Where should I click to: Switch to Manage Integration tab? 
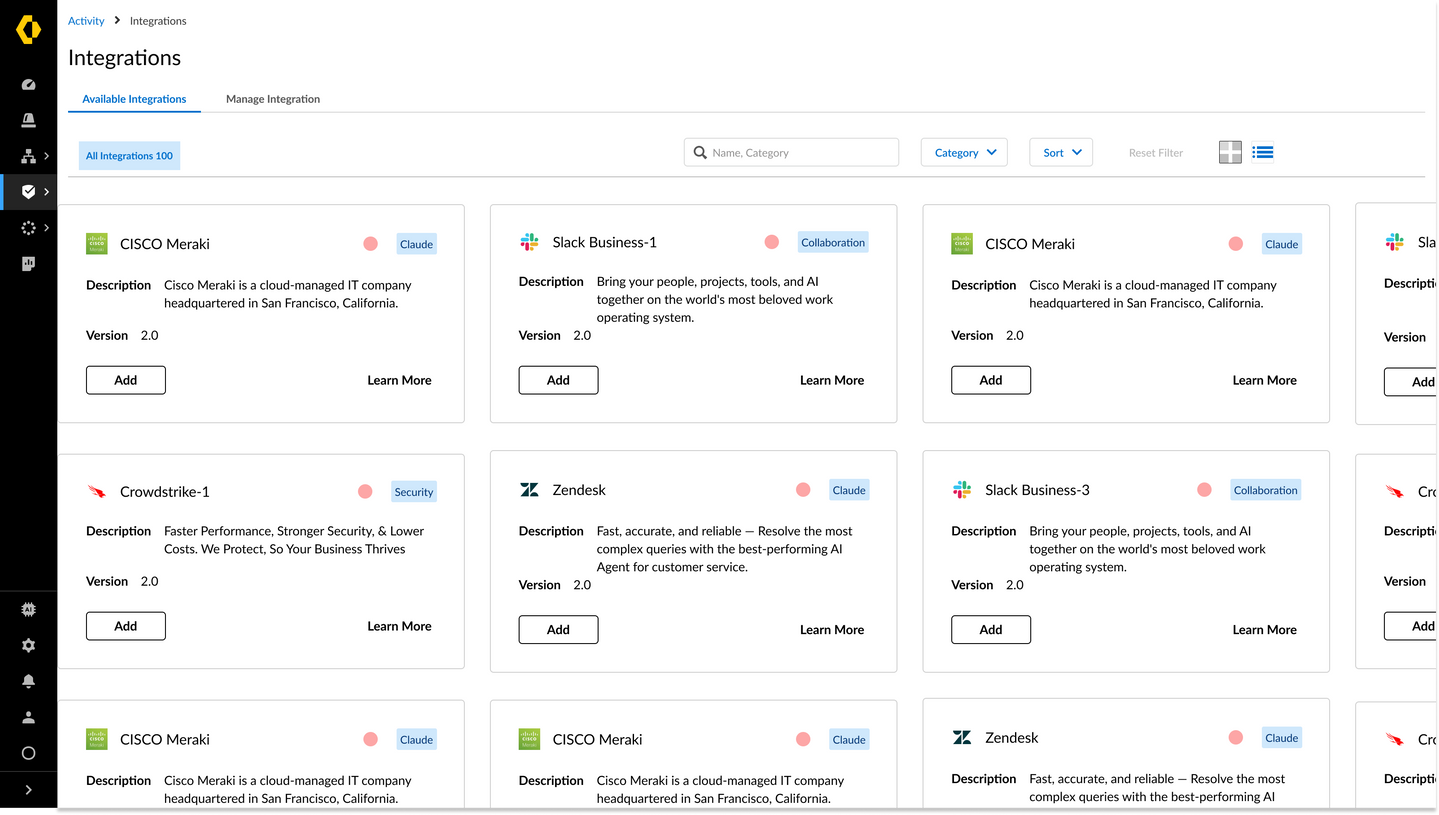273,99
